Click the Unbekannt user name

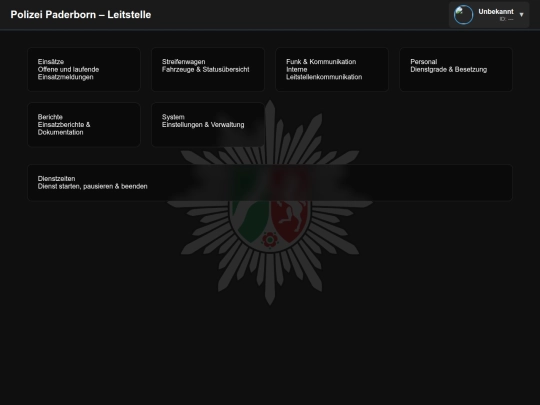(x=496, y=12)
